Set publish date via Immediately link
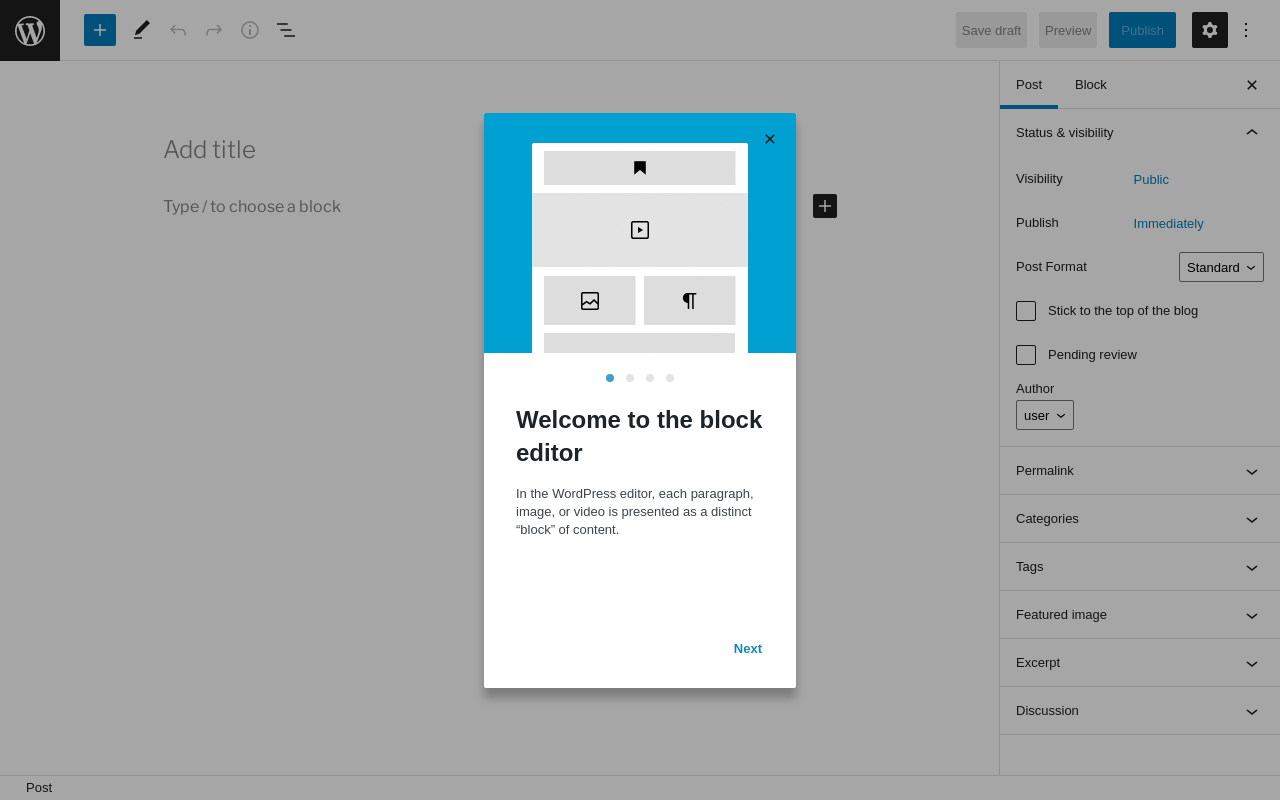1280x800 pixels. (x=1168, y=224)
